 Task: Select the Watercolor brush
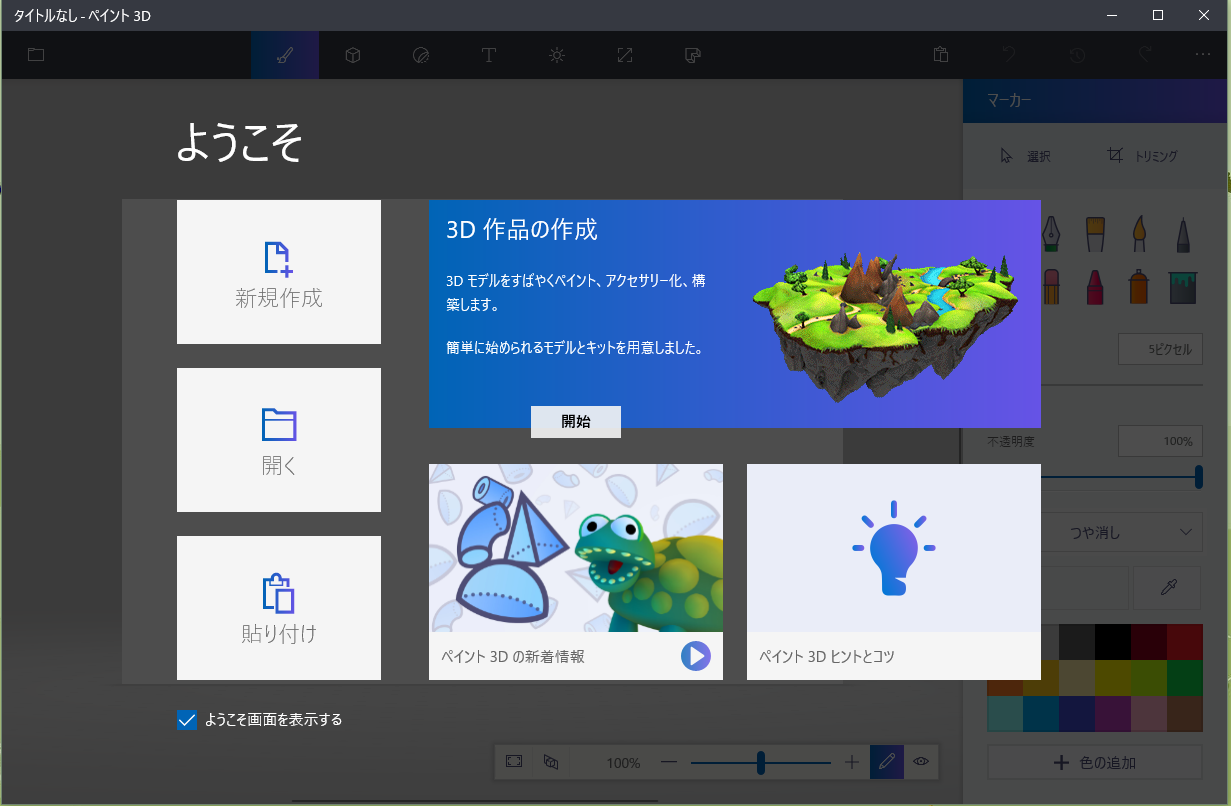[x=1139, y=234]
